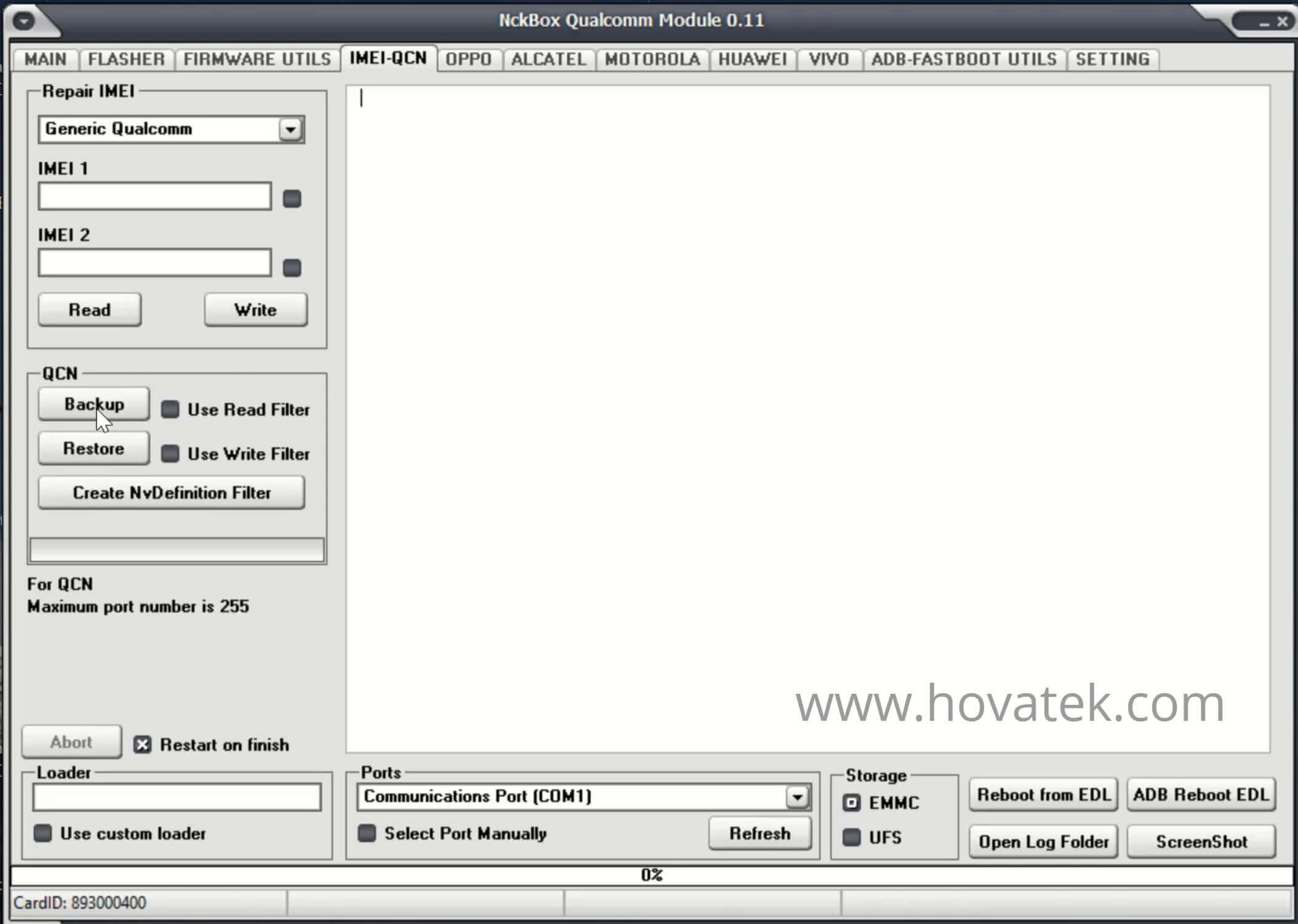Screen dimensions: 1298x924
Task: Click Reboot from EDL button
Action: point(1043,795)
